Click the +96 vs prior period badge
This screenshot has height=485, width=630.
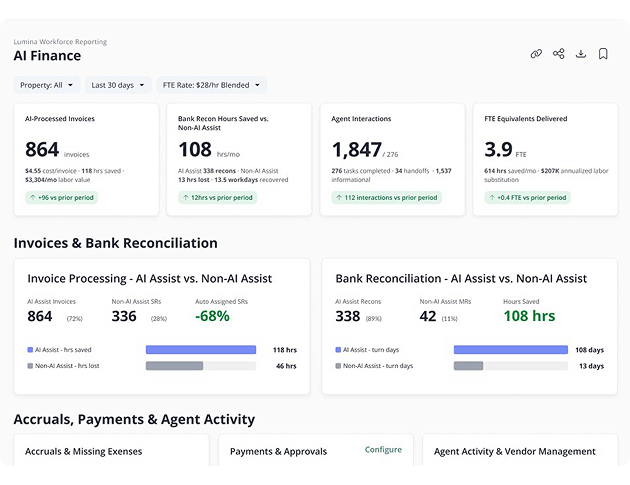61,197
